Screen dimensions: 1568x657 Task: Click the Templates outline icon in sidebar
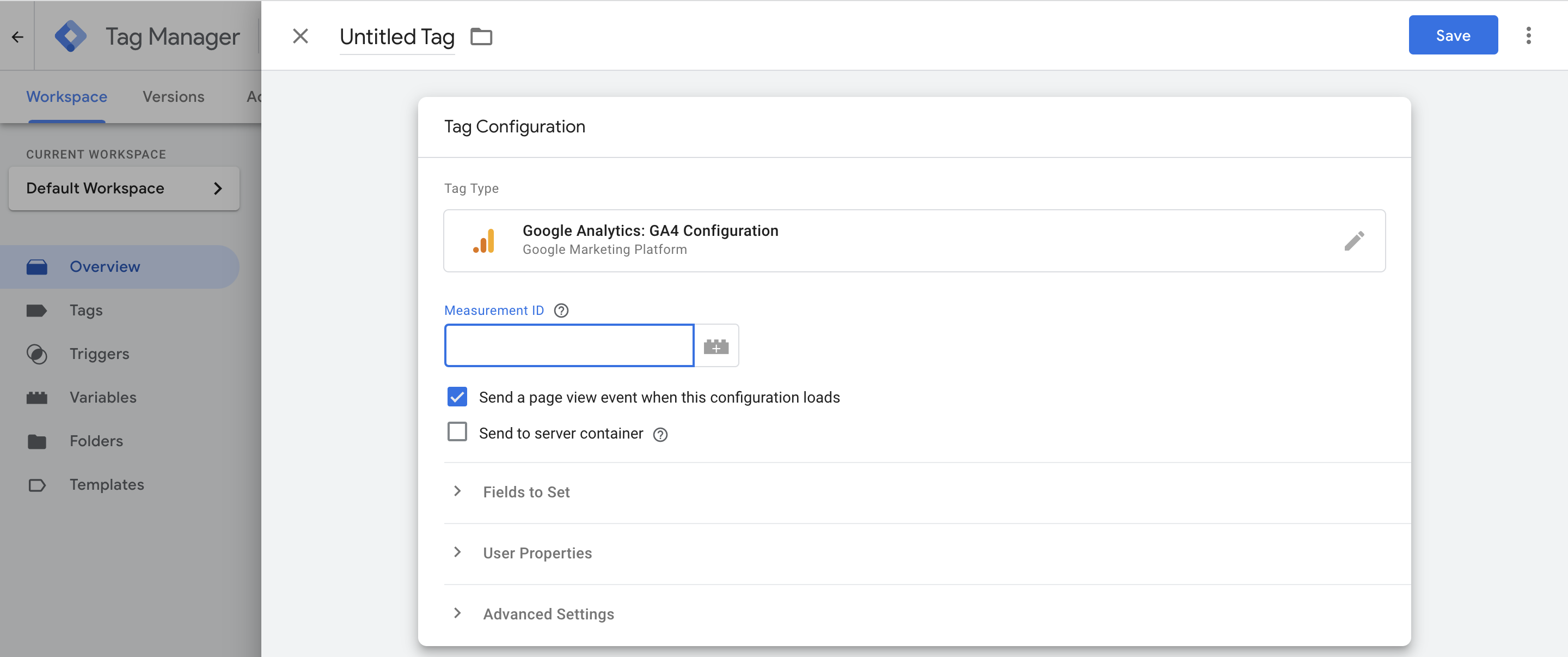click(36, 485)
